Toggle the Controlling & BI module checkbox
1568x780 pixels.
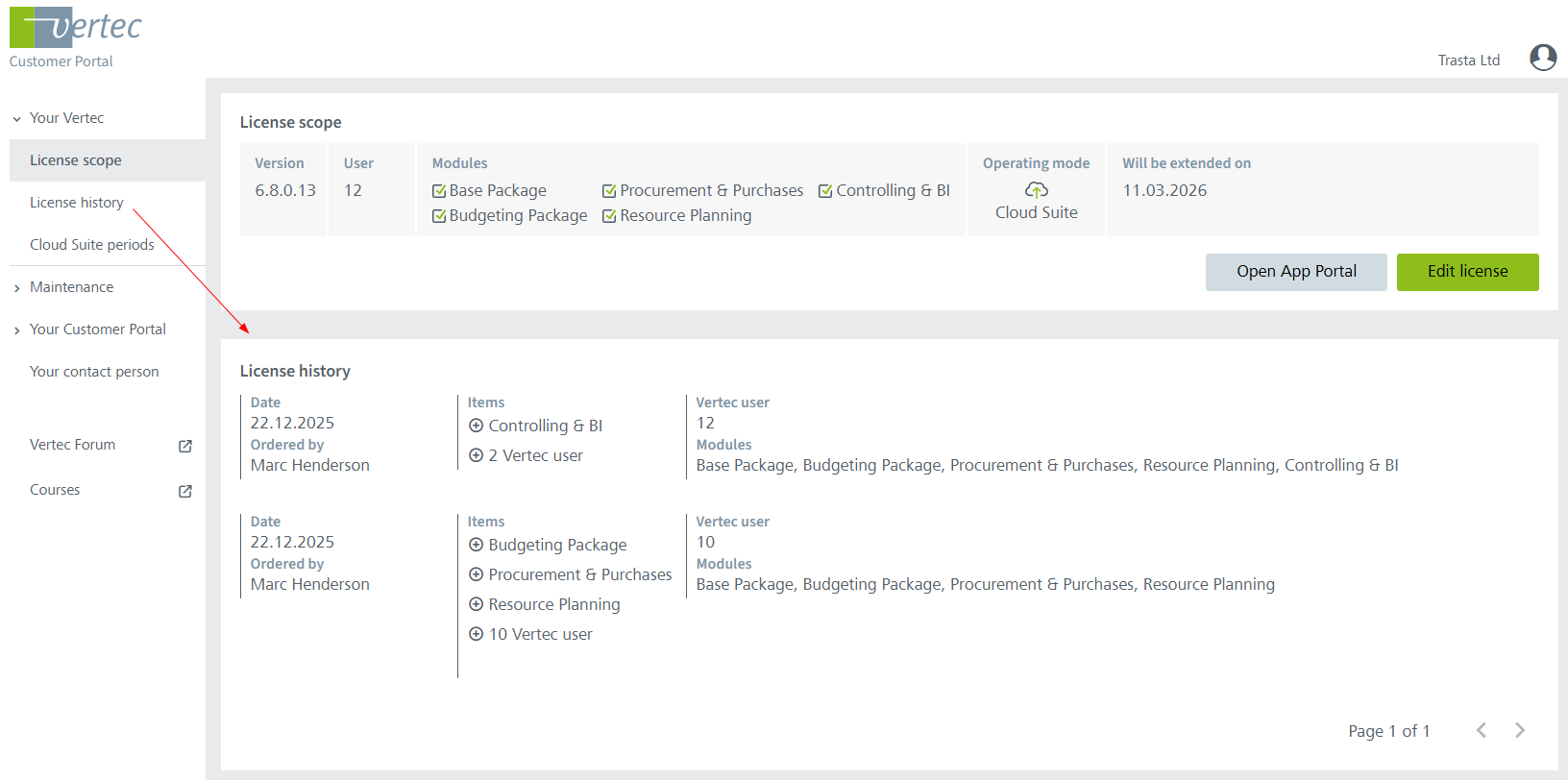coord(825,191)
